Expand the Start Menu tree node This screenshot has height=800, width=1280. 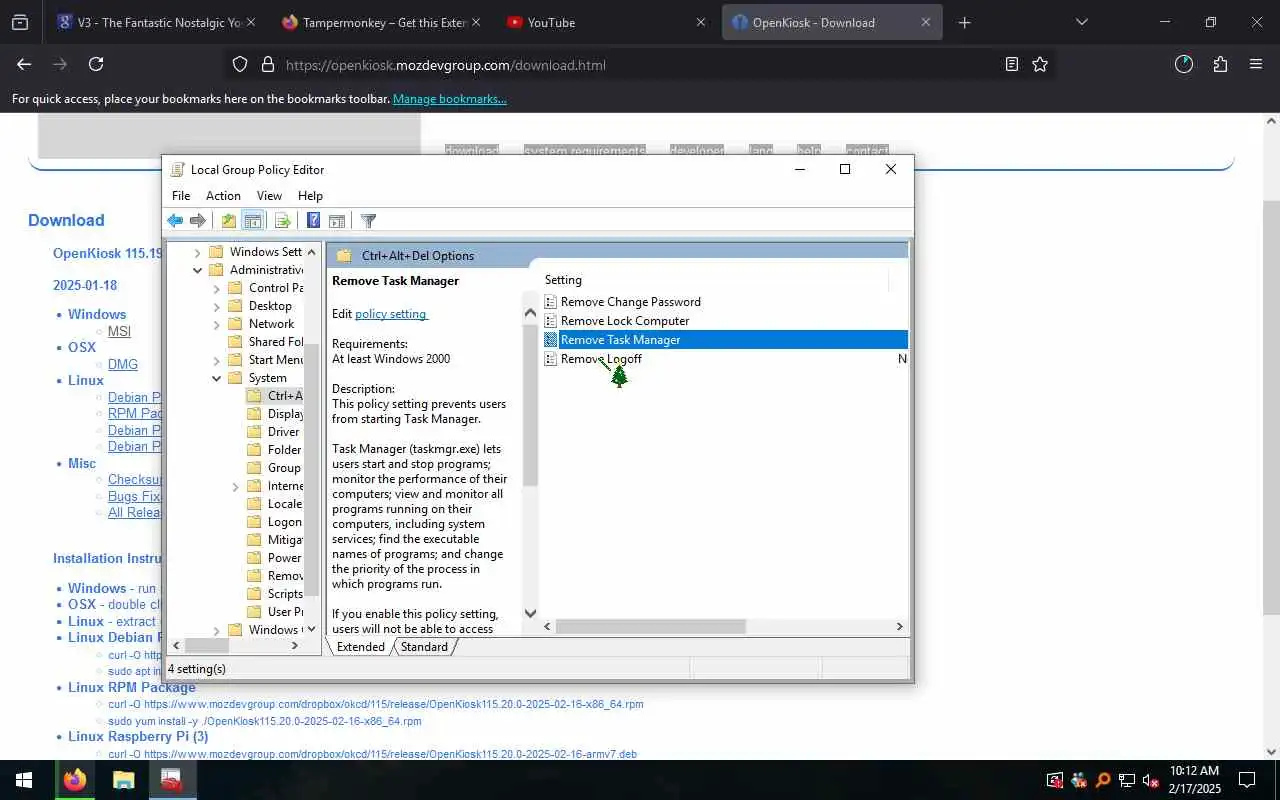click(217, 360)
